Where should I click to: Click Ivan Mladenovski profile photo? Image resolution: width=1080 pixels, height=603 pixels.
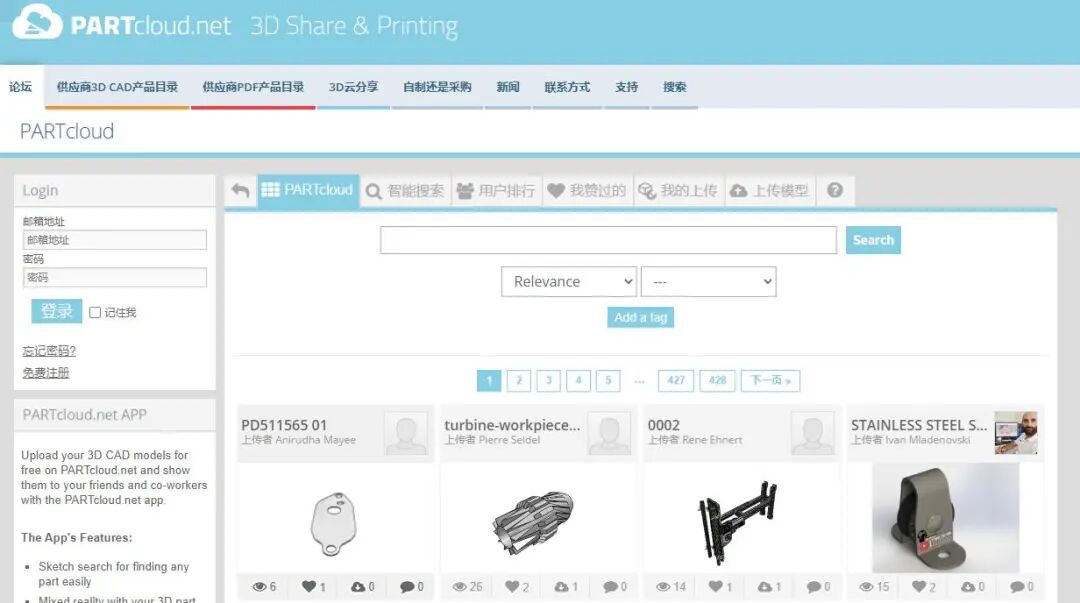pos(1016,433)
